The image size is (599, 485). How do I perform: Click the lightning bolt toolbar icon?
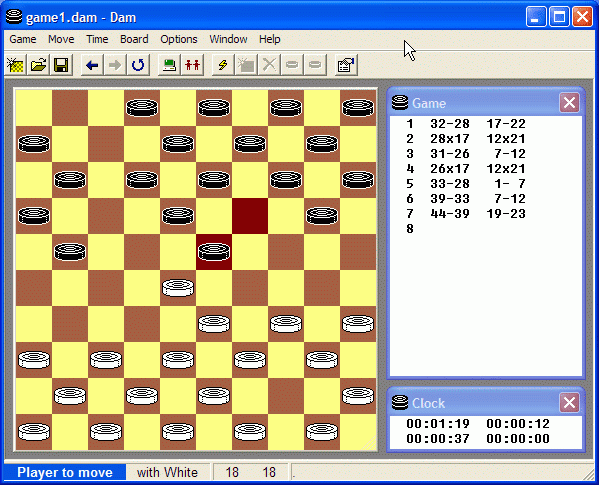(223, 65)
